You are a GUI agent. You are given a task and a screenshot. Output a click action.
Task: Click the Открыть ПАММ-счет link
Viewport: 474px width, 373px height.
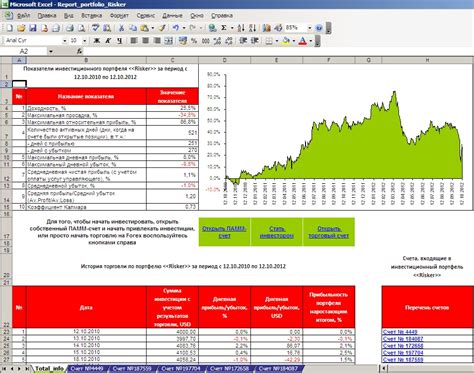click(224, 232)
